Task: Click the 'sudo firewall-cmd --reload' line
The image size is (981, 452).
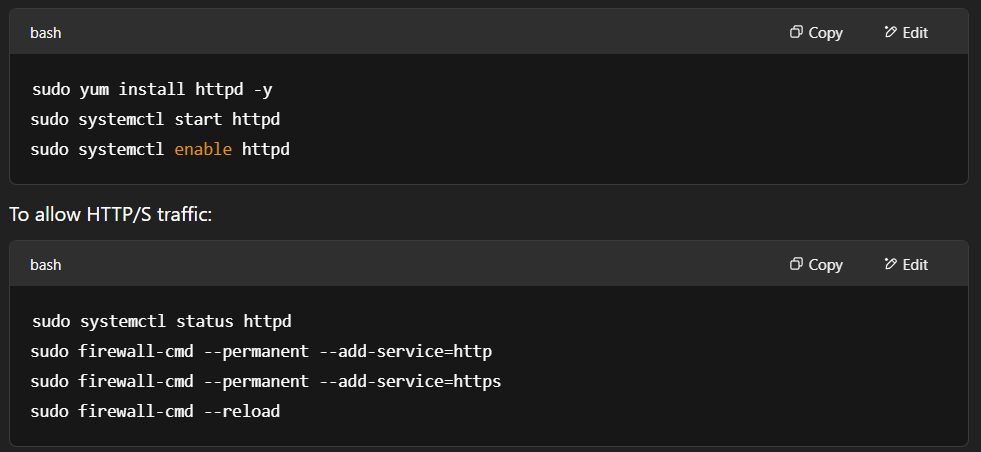Action: 155,412
